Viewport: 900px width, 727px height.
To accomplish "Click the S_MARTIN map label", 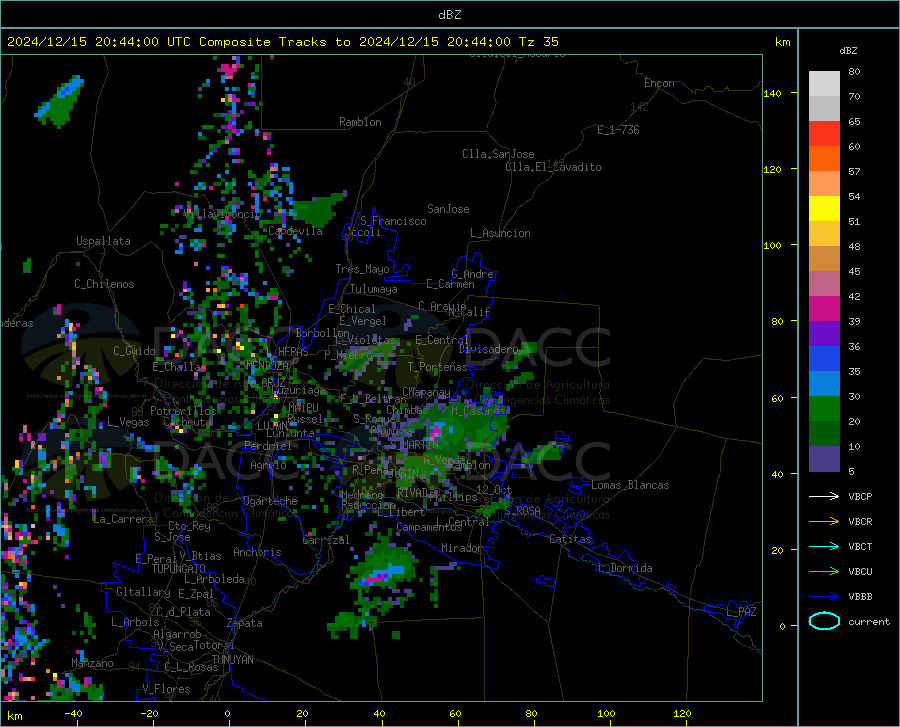I will coord(414,445).
